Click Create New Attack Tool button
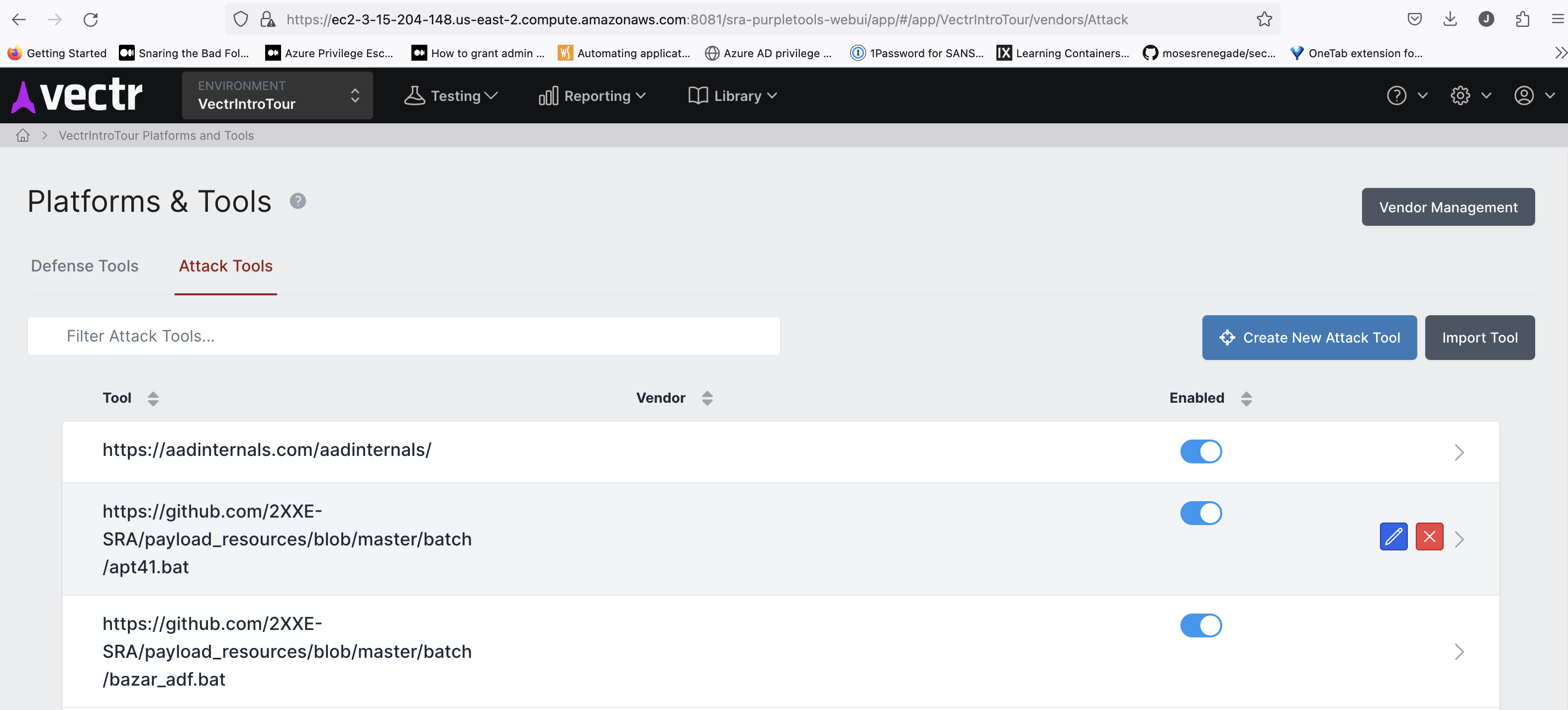1568x710 pixels. [1309, 338]
